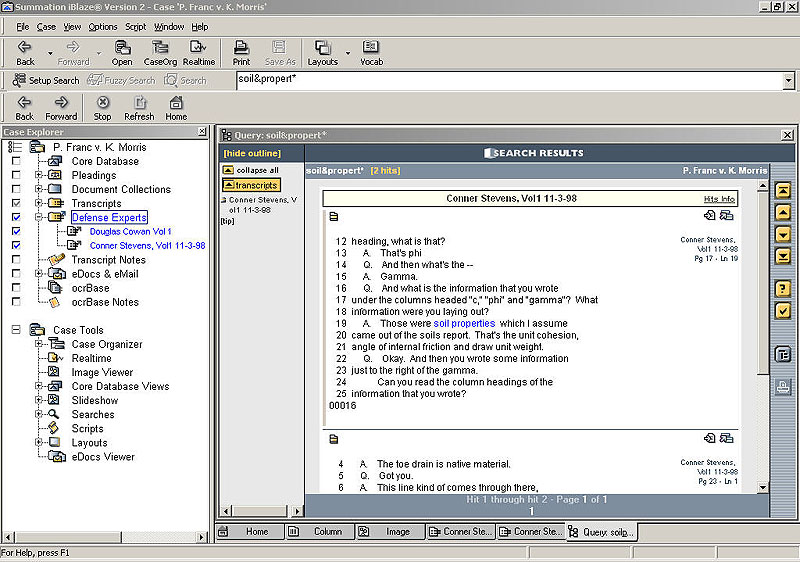Click Setup Search icon
This screenshot has height=562, width=800.
tap(46, 80)
